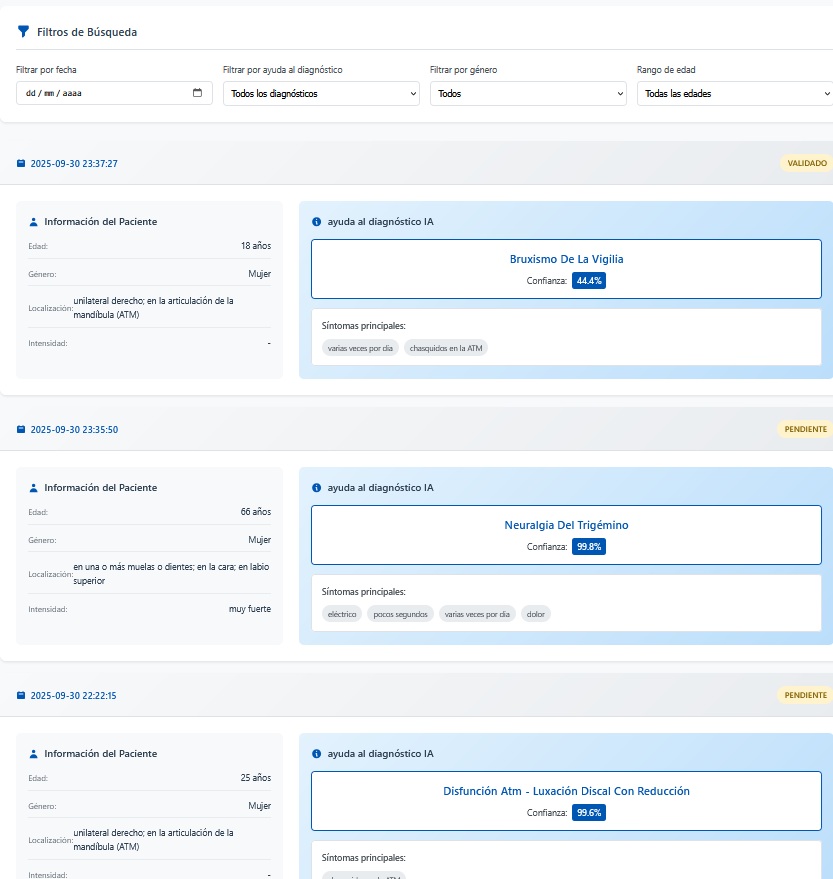Viewport: 833px width, 879px height.
Task: Click the funnel icon beside Filtros de Búsqueda
Action: 23,32
